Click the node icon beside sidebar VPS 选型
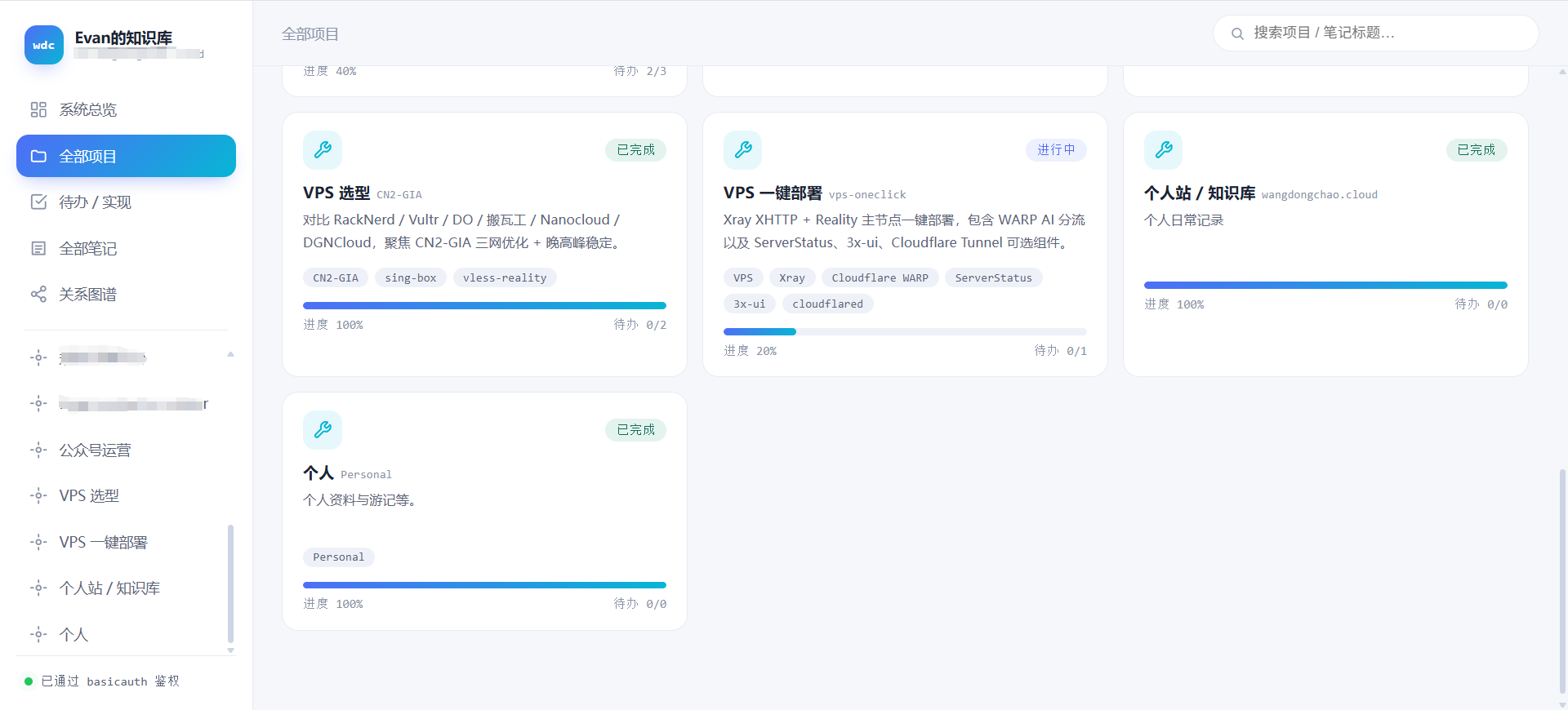 click(38, 495)
